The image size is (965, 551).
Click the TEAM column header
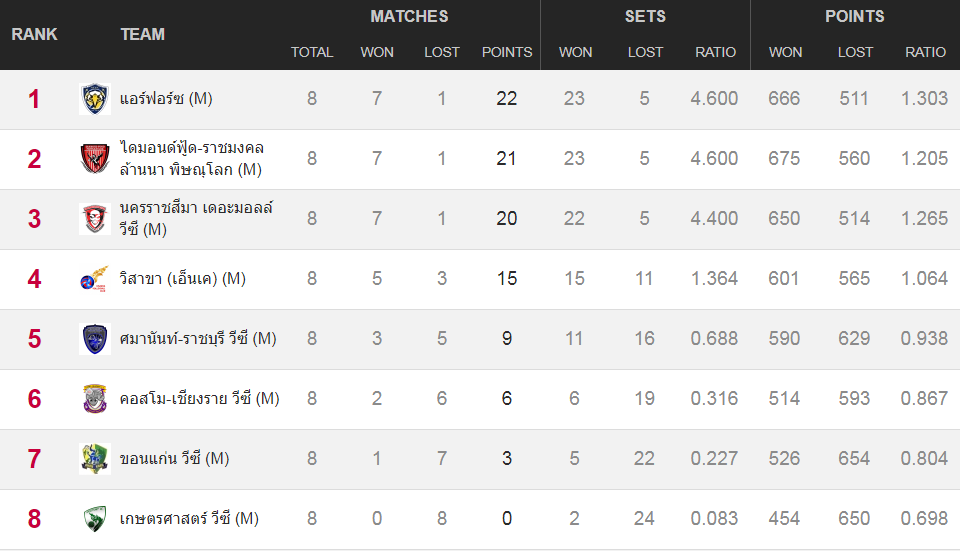pos(143,34)
